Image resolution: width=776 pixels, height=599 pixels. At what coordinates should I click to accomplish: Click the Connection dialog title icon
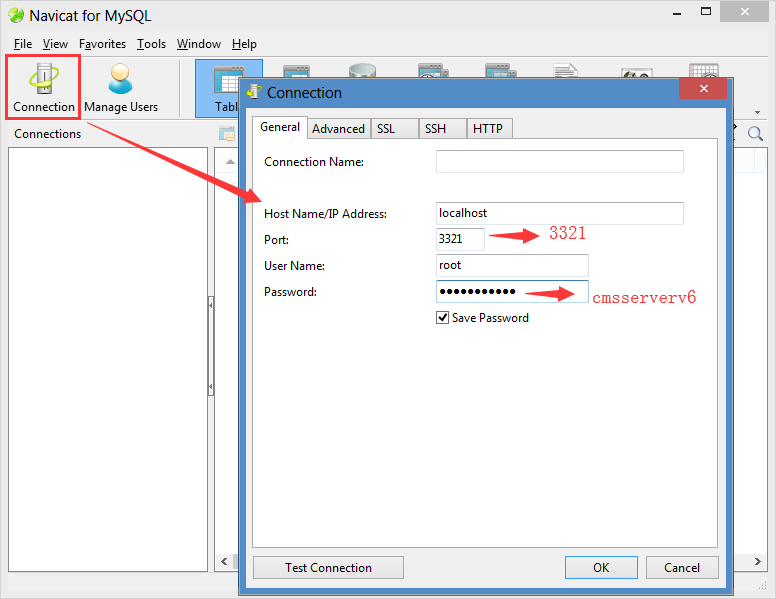254,92
